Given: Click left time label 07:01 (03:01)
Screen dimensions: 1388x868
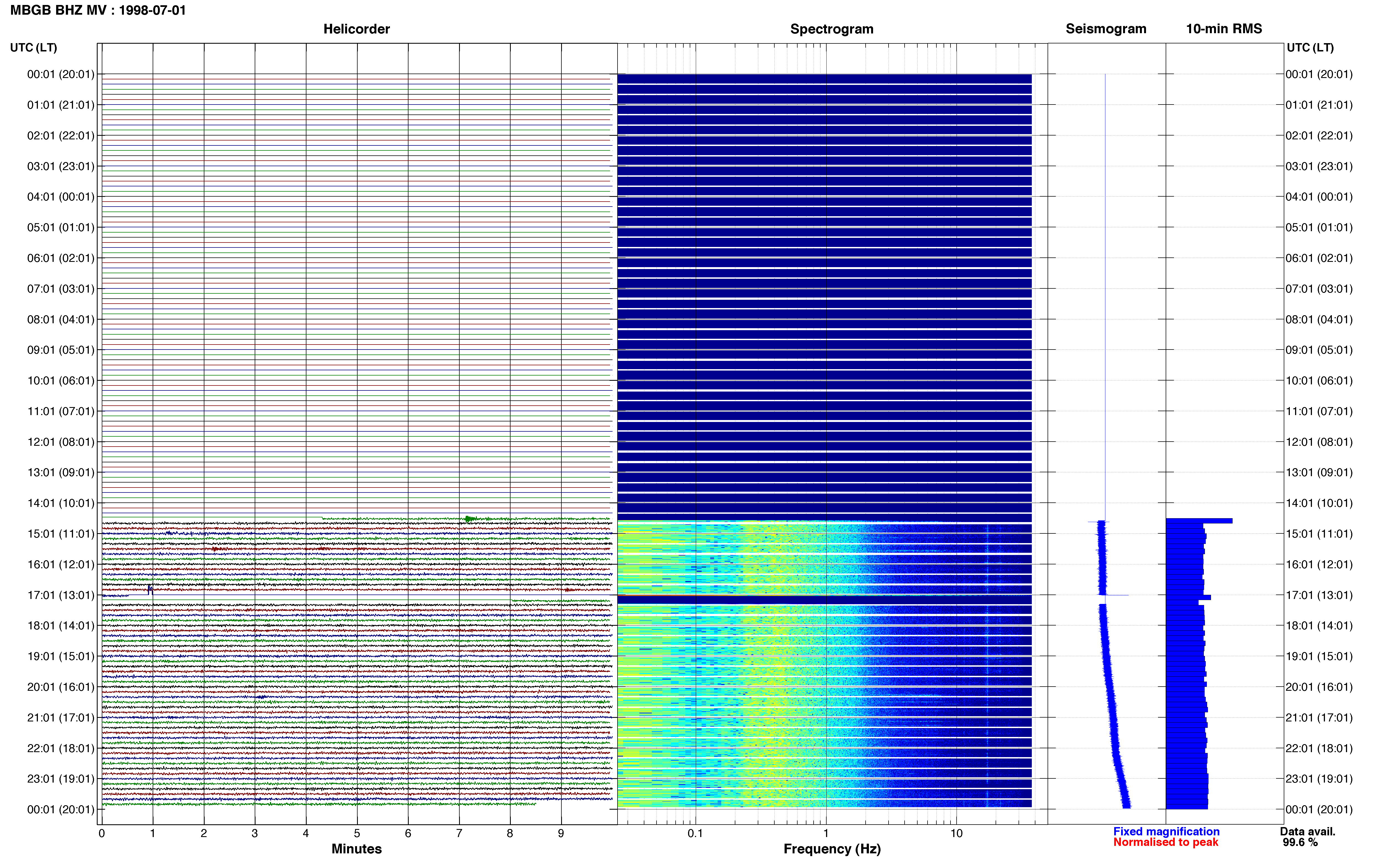Looking at the screenshot, I should tap(61, 289).
